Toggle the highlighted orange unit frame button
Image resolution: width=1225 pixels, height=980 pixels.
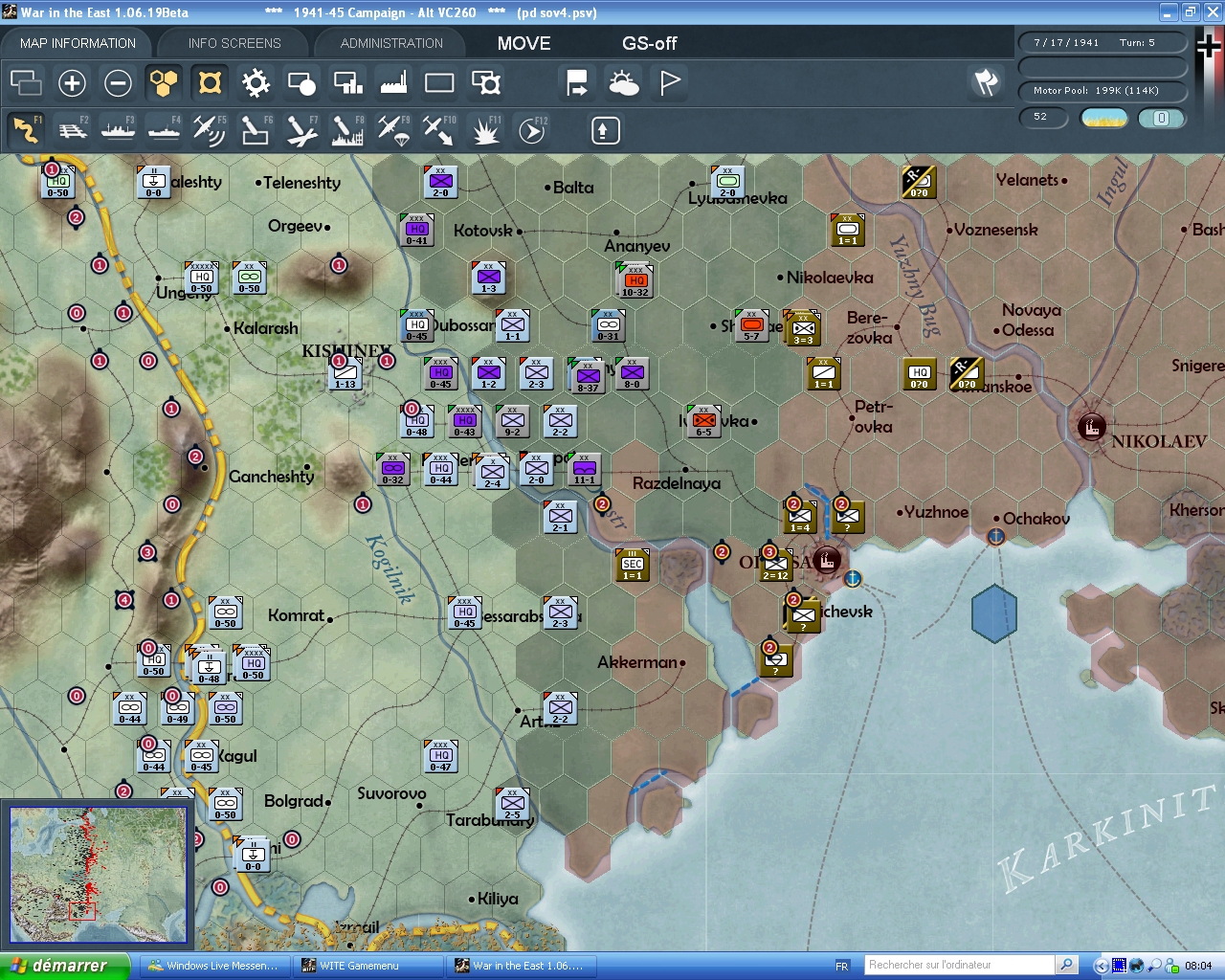210,83
